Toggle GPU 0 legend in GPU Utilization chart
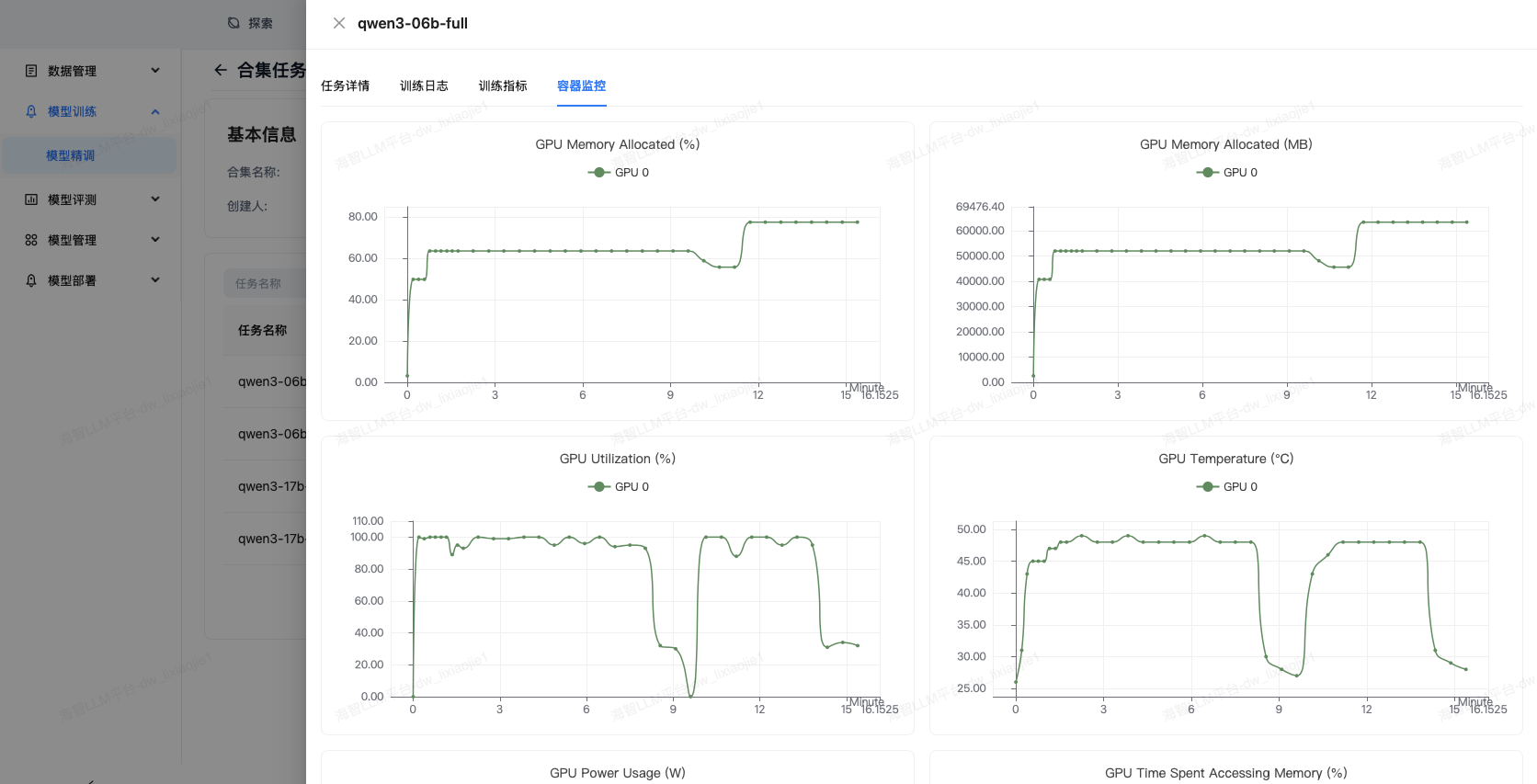This screenshot has height=784, width=1537. click(x=619, y=487)
